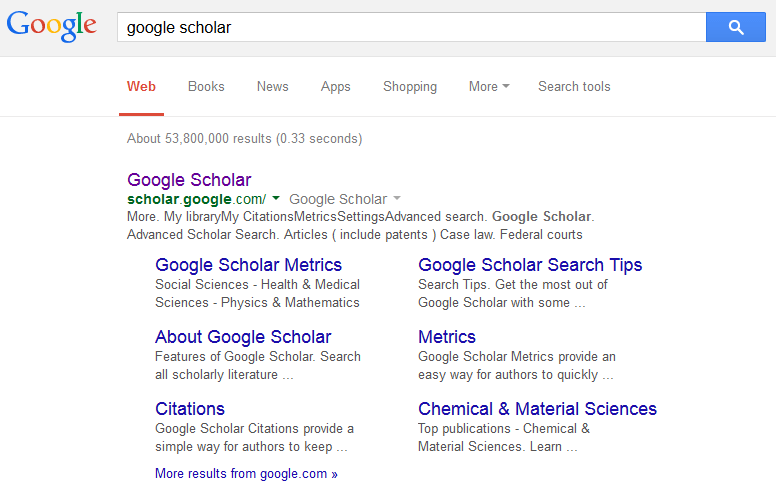Click the search box containing google scholar

(x=410, y=27)
